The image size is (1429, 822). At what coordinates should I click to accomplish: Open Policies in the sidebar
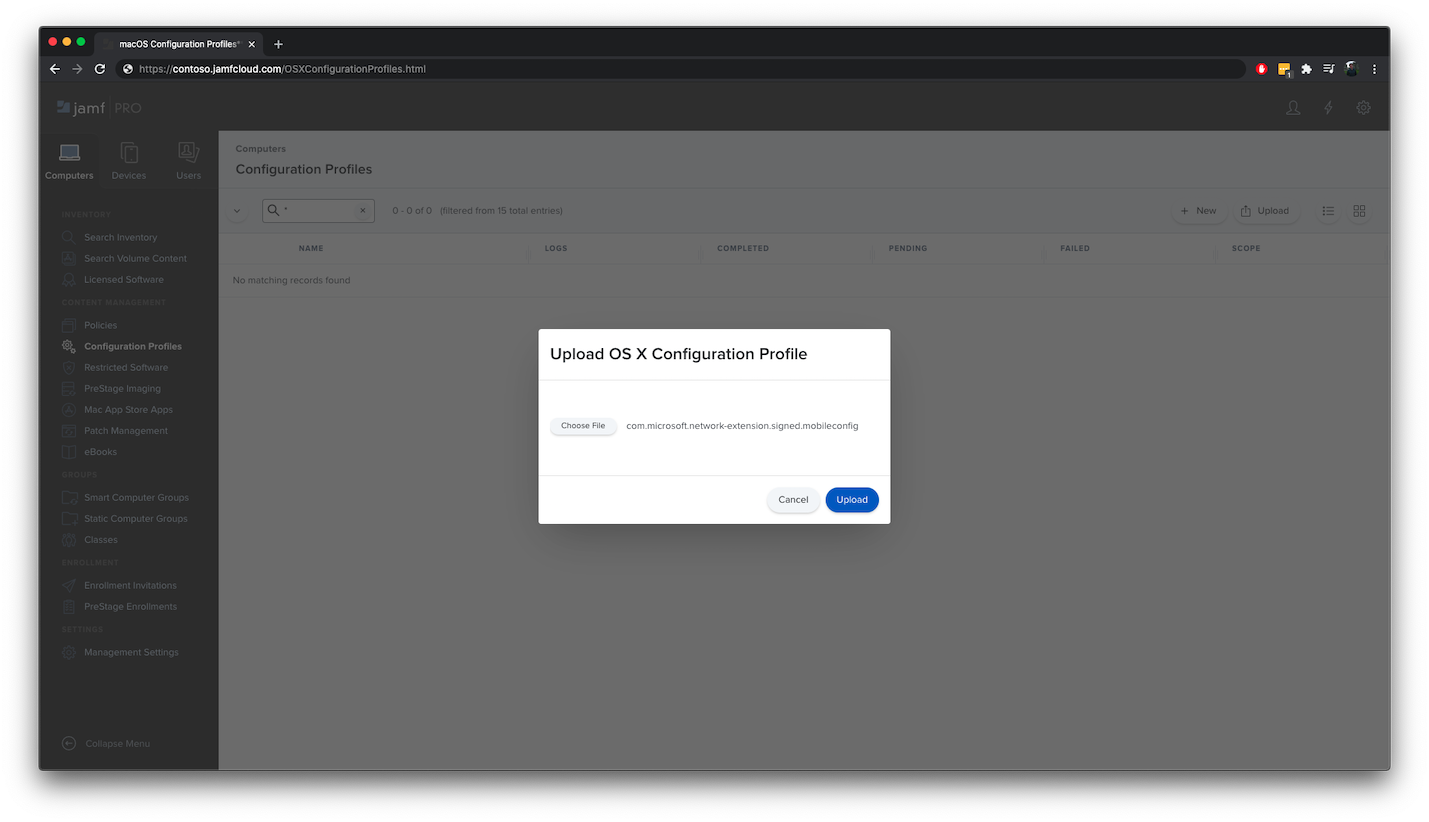point(100,325)
